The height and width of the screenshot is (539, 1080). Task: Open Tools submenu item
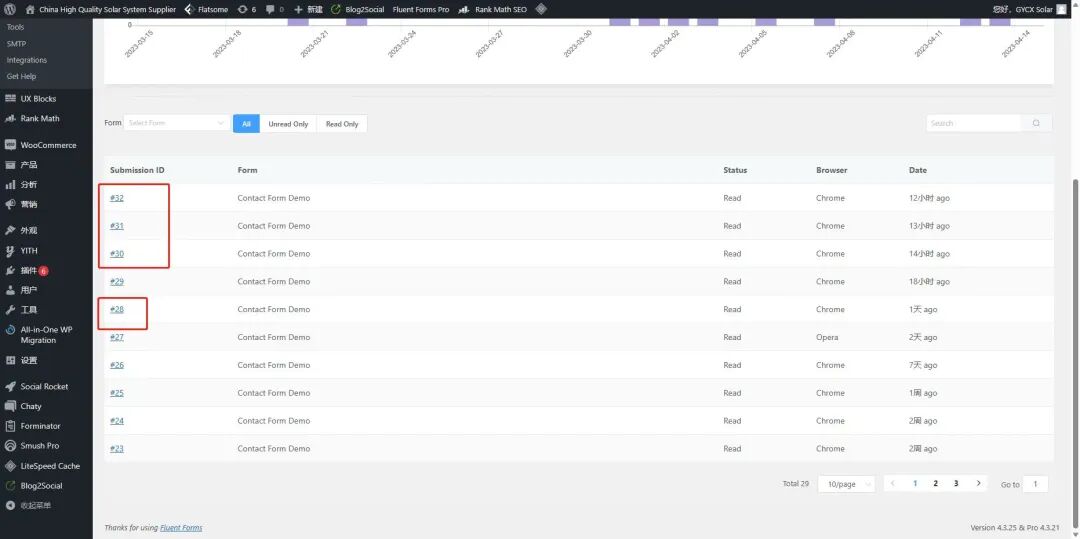coord(15,27)
